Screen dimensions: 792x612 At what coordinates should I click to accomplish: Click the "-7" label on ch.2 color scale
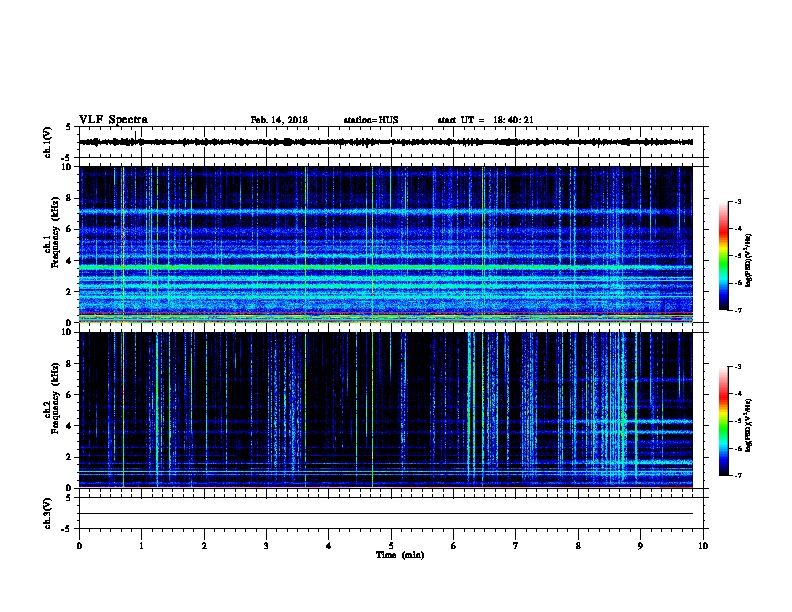pos(737,476)
